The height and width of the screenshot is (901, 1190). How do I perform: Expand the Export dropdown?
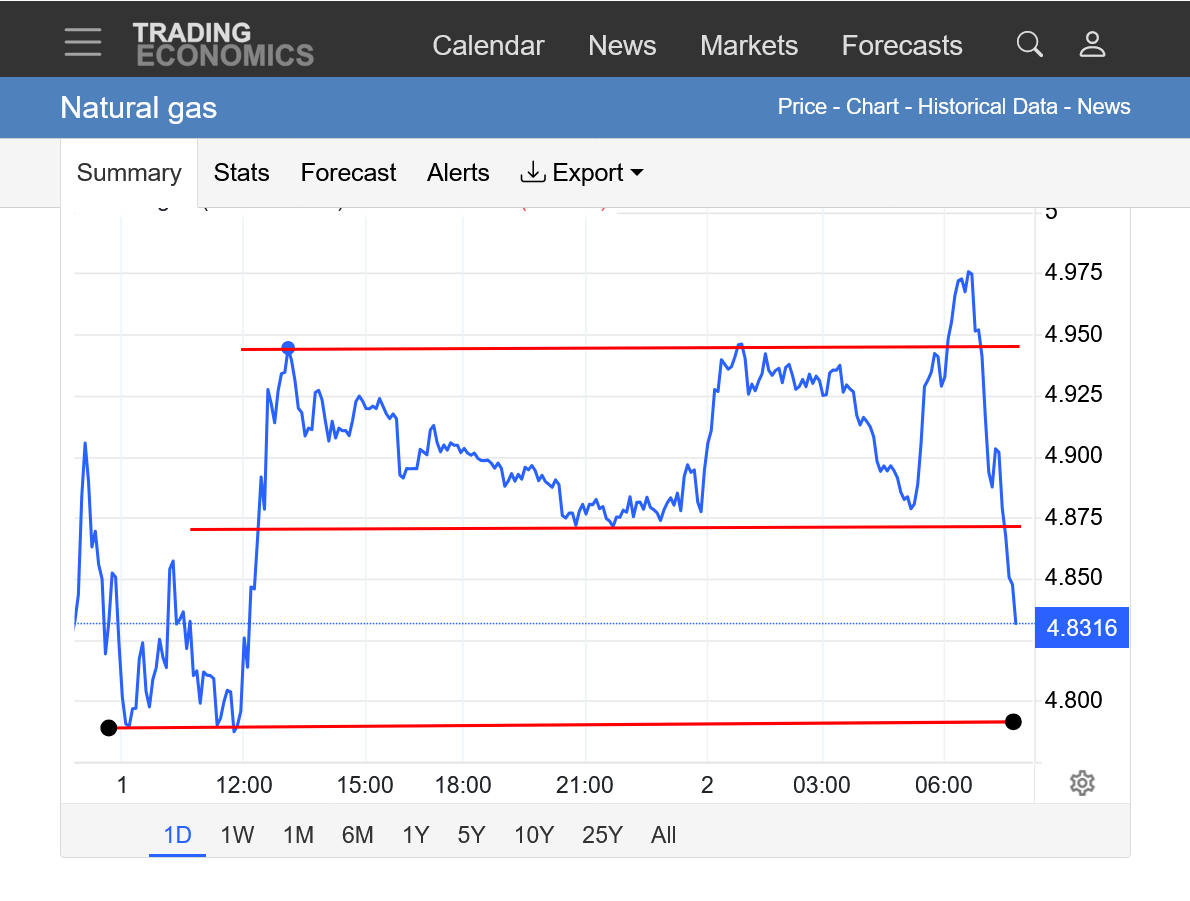[x=582, y=173]
